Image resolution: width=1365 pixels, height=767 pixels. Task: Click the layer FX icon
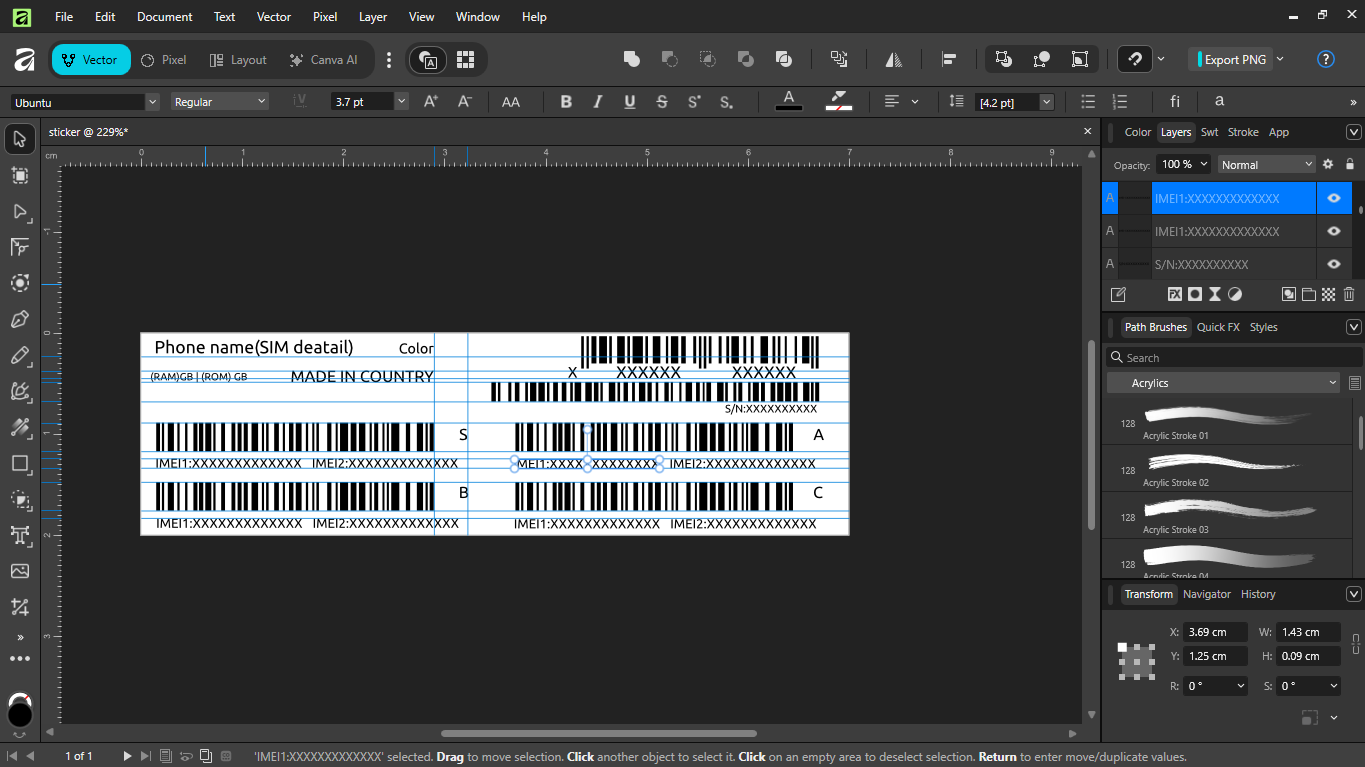1175,294
